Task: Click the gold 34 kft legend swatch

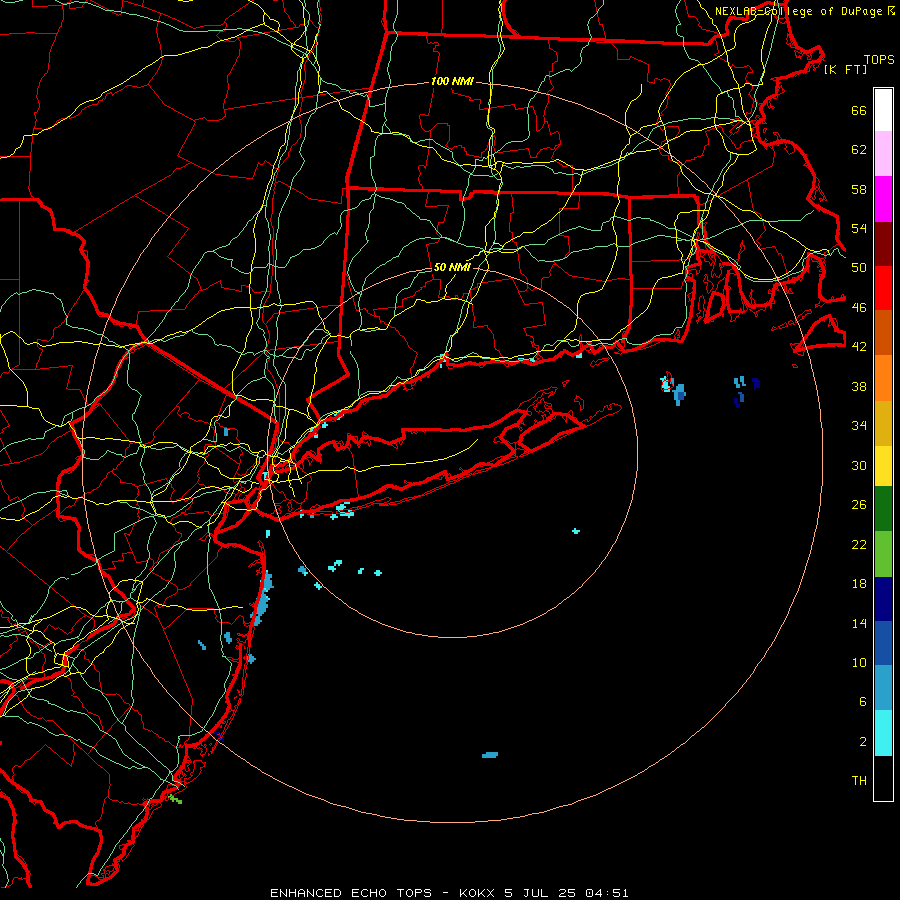Action: [883, 423]
